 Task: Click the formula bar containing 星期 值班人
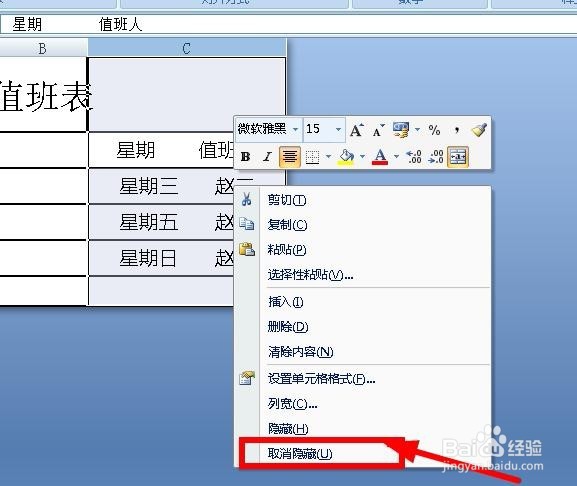pyautogui.click(x=288, y=24)
